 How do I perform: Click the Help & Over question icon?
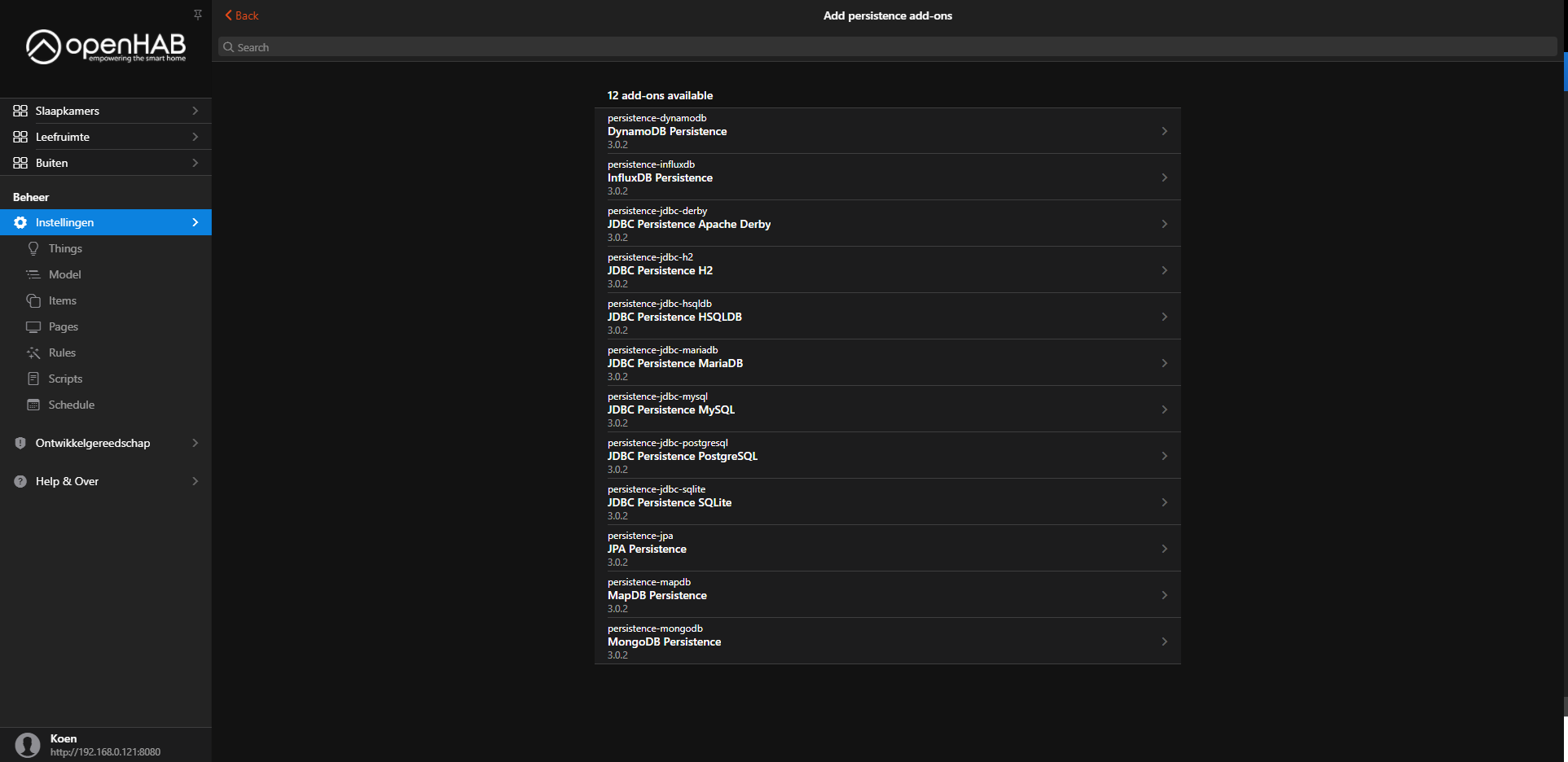20,481
